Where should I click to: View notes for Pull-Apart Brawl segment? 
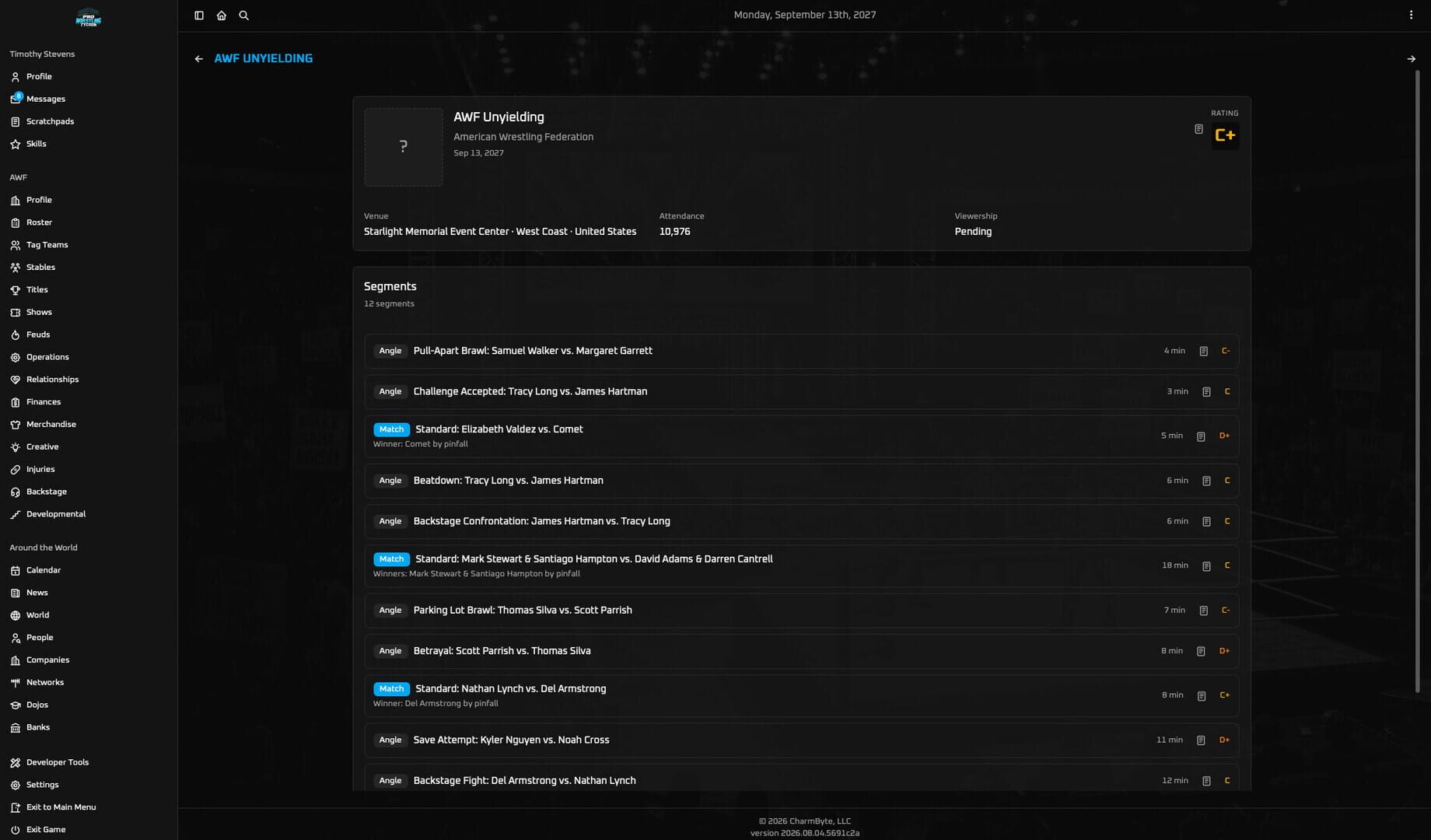pyautogui.click(x=1203, y=352)
